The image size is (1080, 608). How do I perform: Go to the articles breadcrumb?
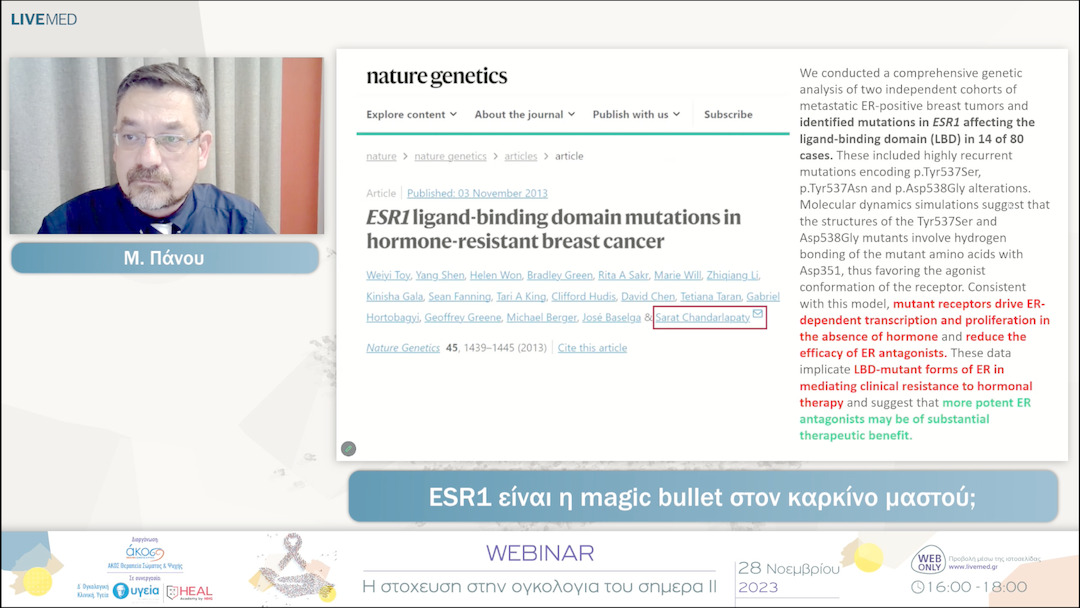520,156
